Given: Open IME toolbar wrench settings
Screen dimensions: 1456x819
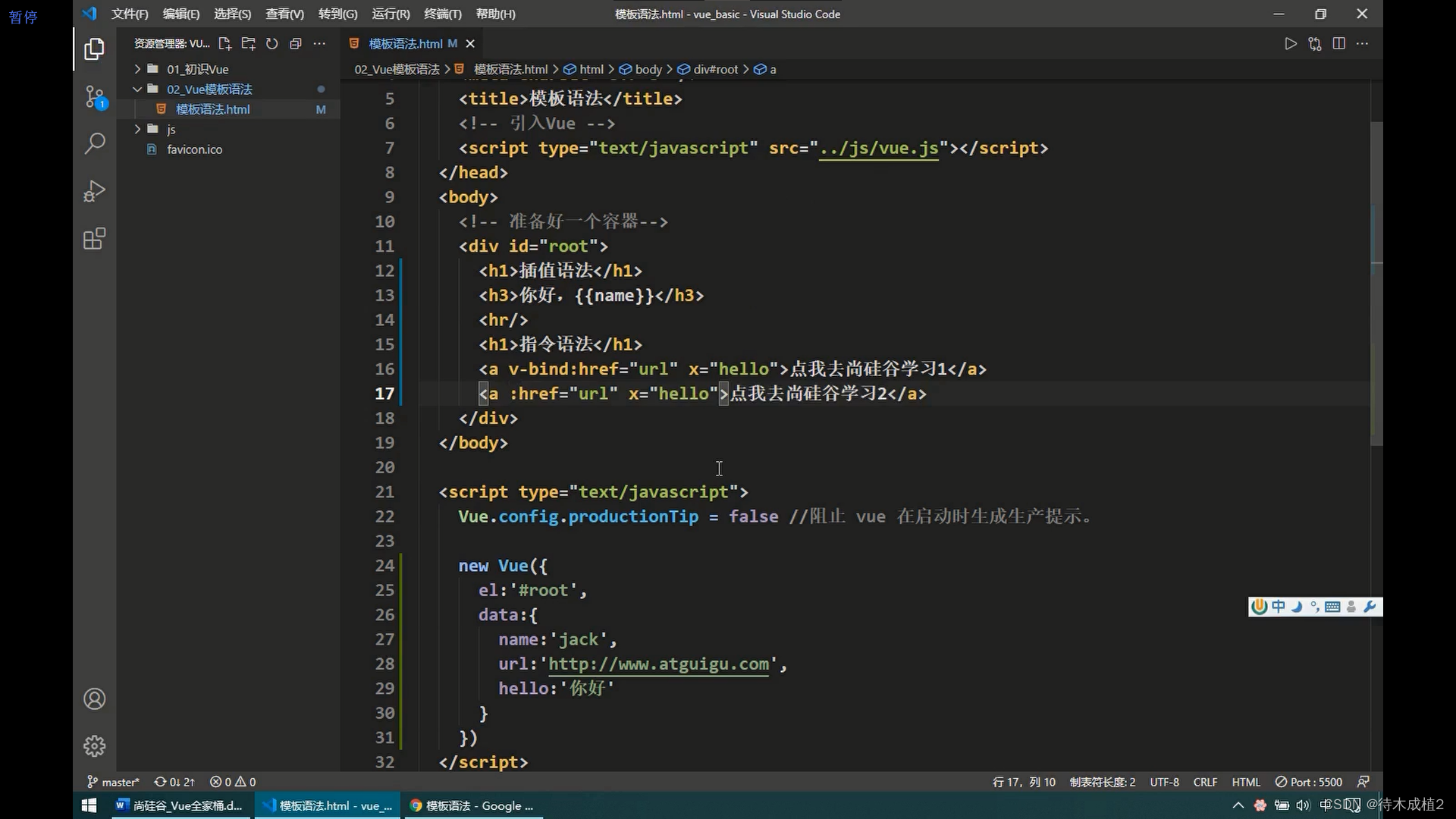Looking at the screenshot, I should (x=1370, y=607).
